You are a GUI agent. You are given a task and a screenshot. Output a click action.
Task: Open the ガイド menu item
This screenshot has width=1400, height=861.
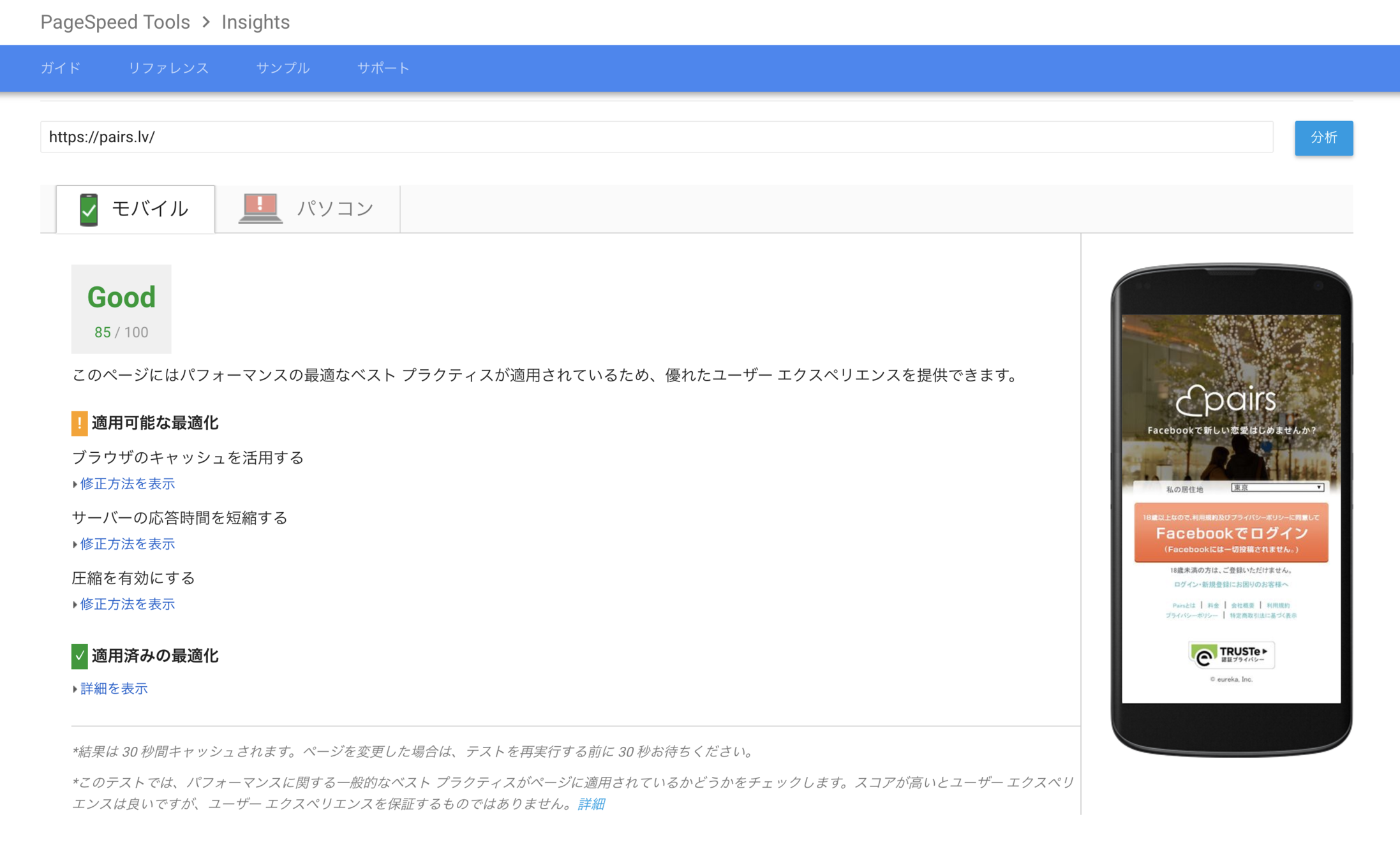[61, 68]
